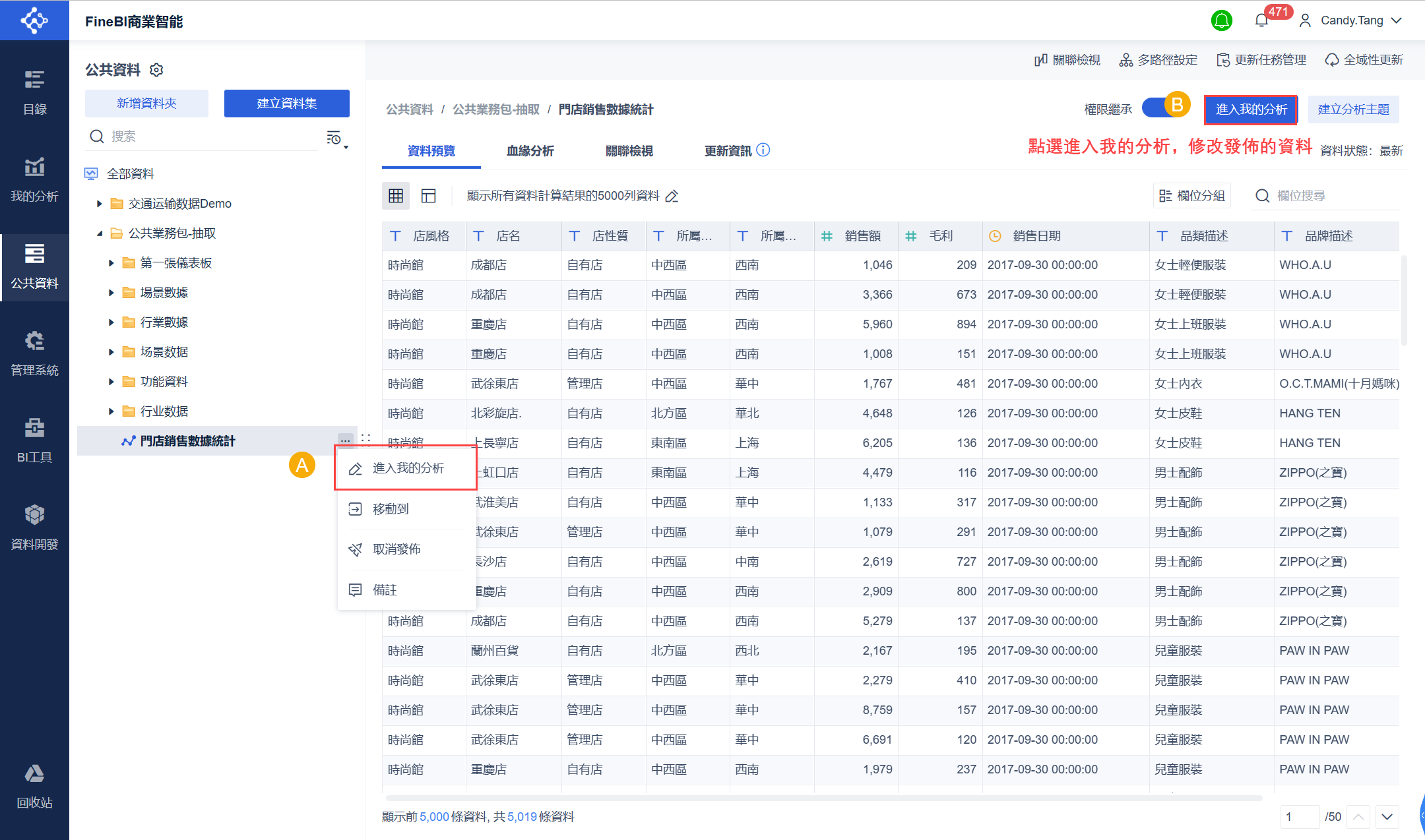Select 取消發佈 in context menu
Screen dimensions: 1425x840
point(396,549)
